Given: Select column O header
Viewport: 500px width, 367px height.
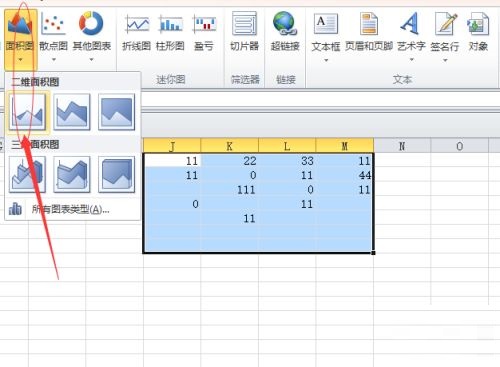Looking at the screenshot, I should [x=460, y=146].
